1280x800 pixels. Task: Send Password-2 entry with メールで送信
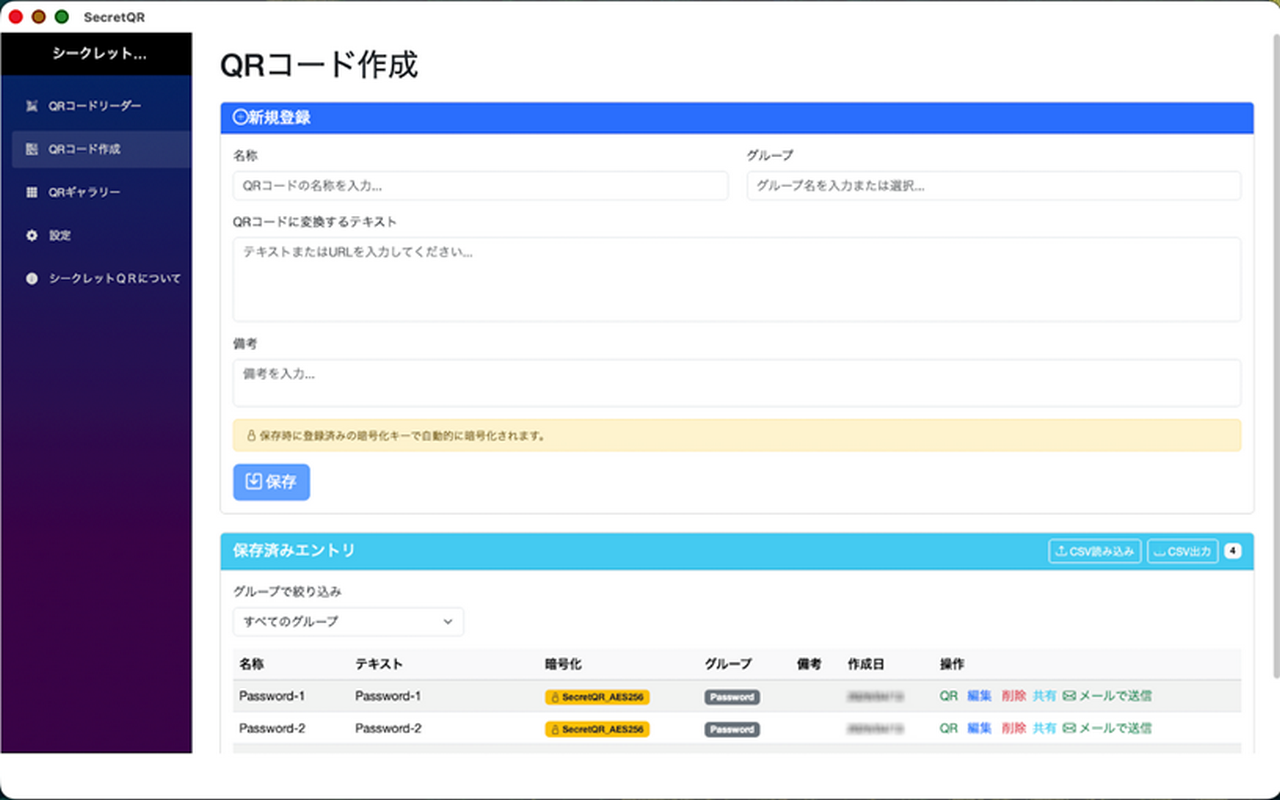(1107, 728)
